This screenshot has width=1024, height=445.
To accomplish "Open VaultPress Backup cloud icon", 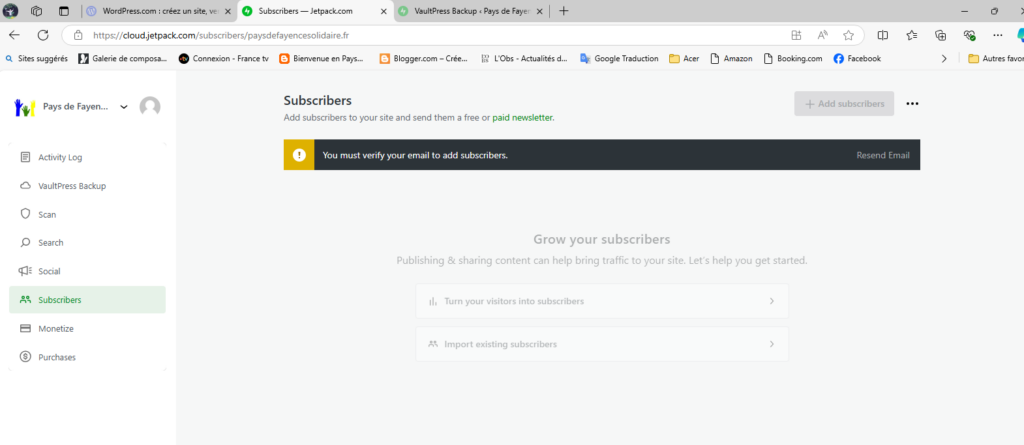I will tap(26, 186).
